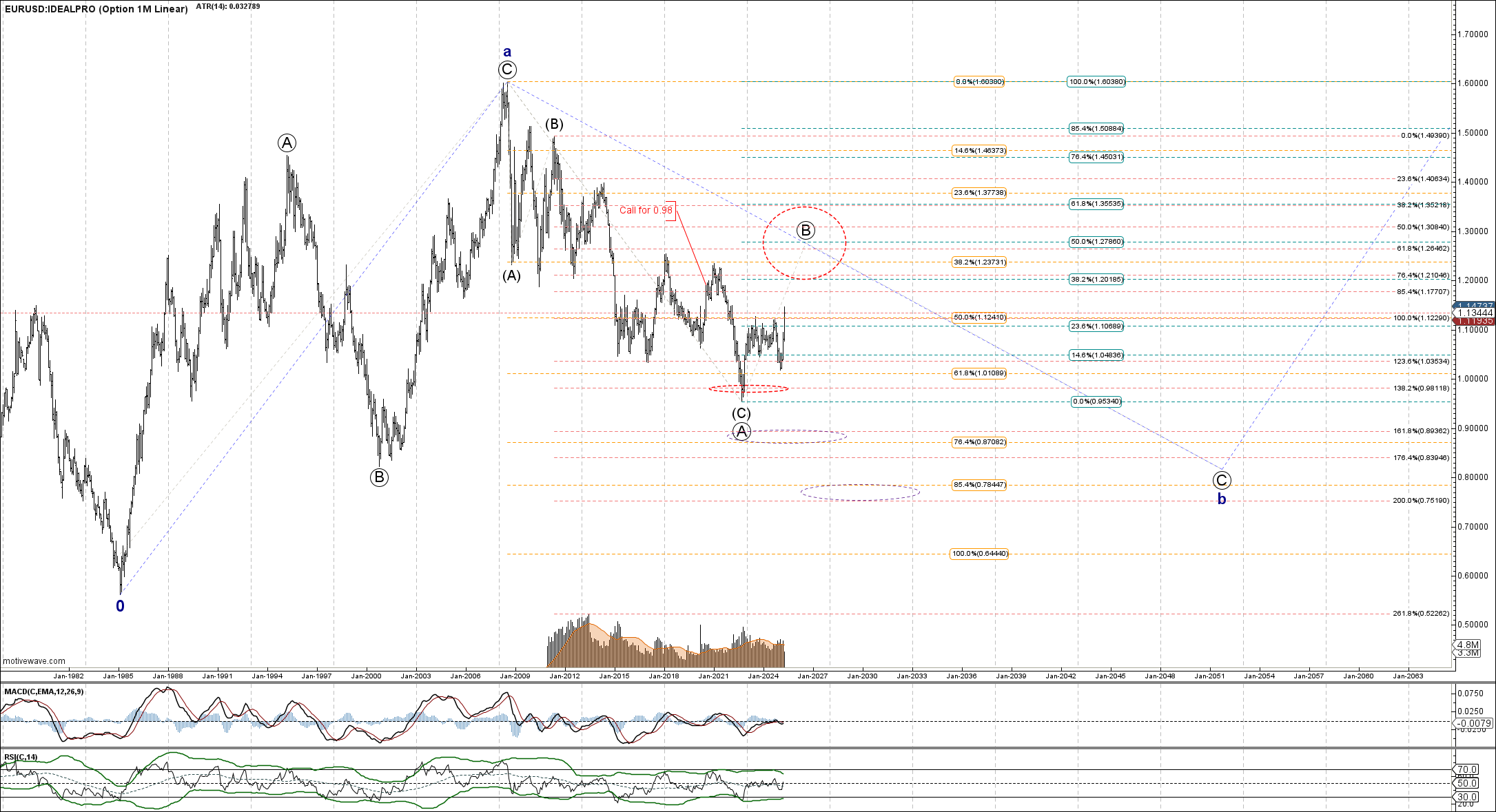1496x812 pixels.
Task: Open the motivewave.com watermark link
Action: [34, 661]
